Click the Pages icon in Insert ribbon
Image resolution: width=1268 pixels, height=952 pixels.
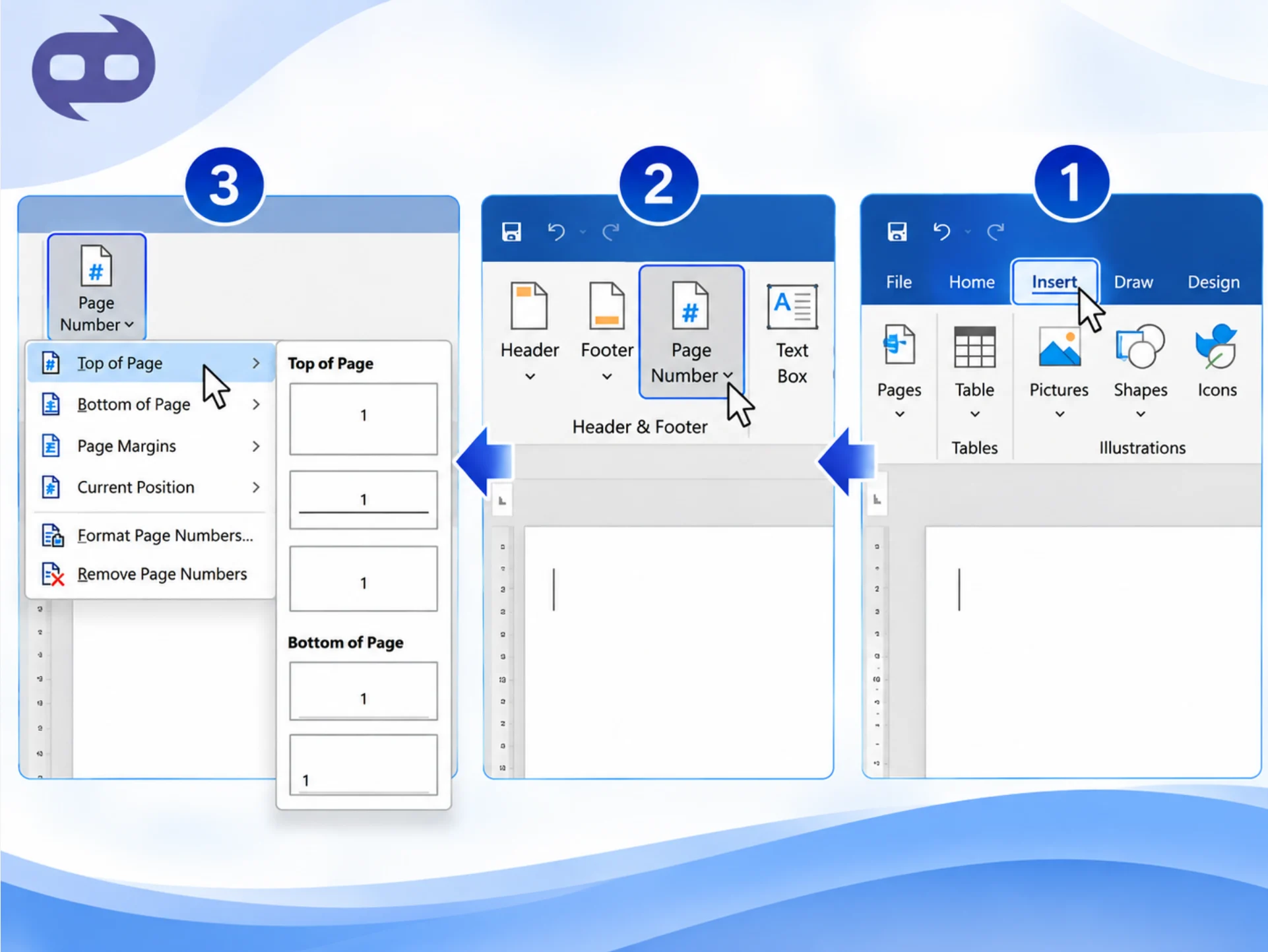(899, 344)
